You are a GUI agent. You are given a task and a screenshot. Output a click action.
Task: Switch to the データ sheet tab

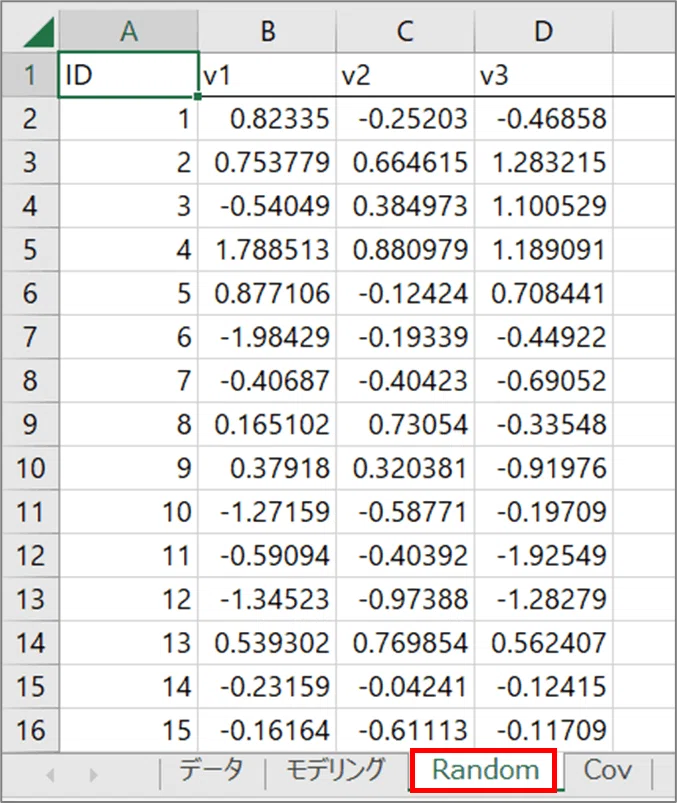coord(212,770)
